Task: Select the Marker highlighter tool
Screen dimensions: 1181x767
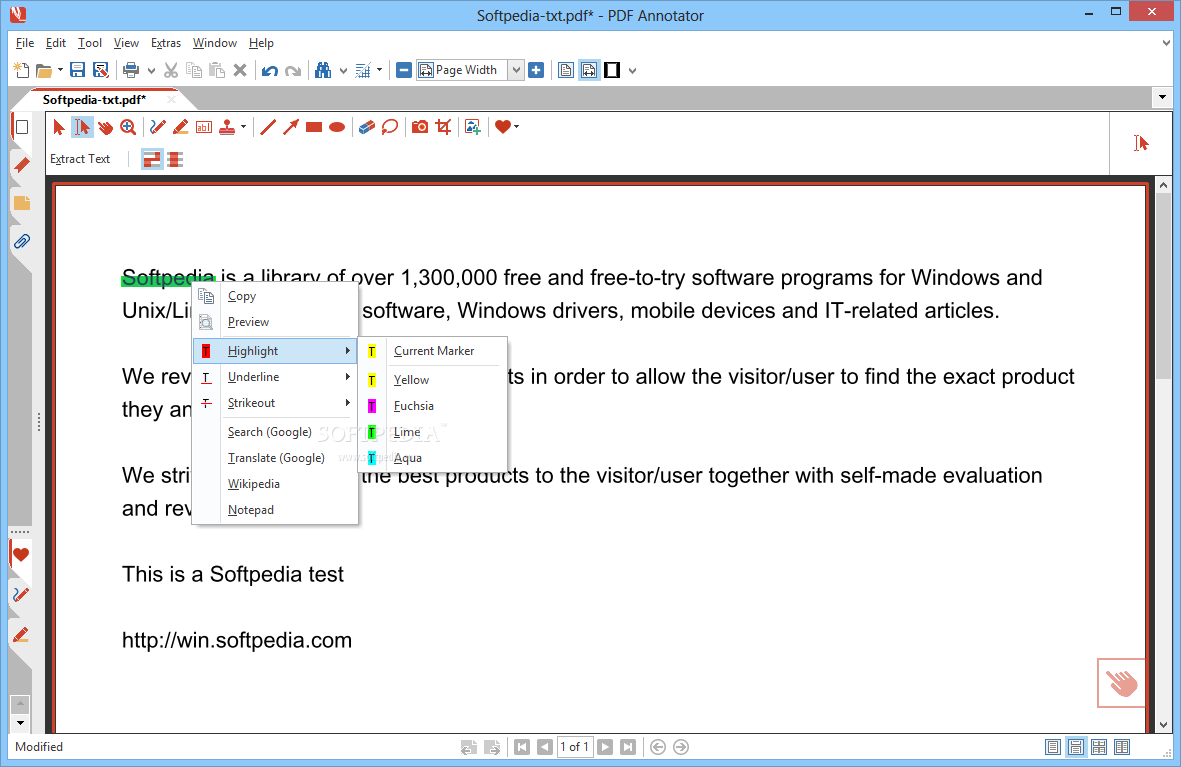Action: (x=180, y=127)
